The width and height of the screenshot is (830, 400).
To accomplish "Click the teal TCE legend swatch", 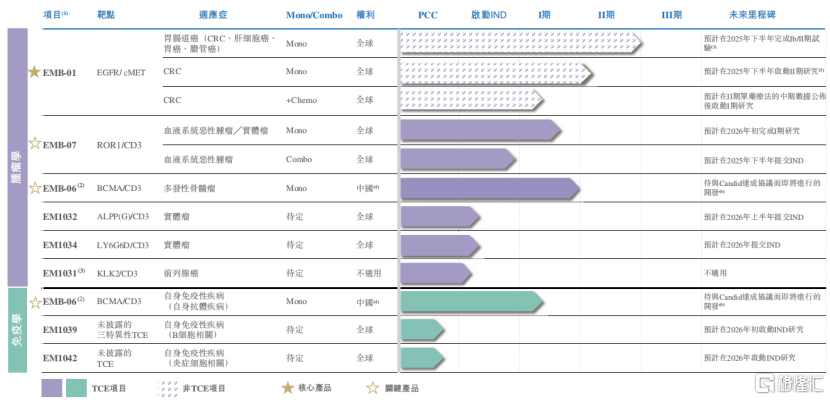I will point(77,388).
